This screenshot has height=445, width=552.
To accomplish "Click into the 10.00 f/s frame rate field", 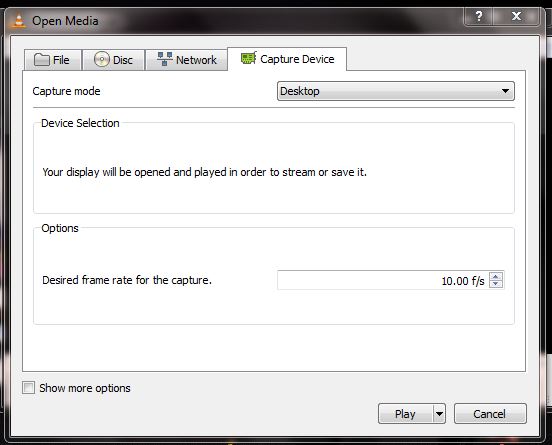I will 383,280.
